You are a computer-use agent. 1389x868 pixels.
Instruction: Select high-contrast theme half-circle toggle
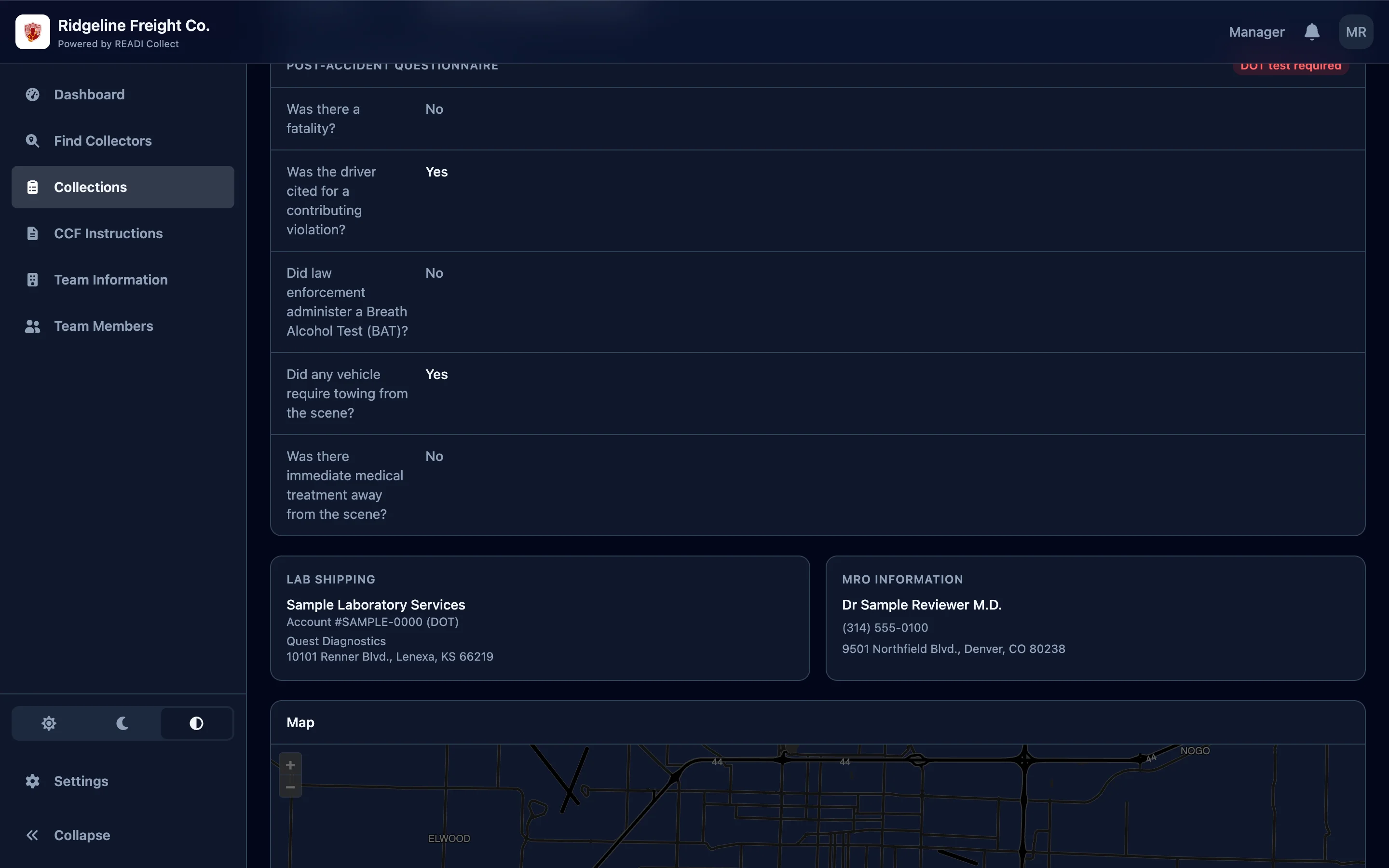coord(196,723)
